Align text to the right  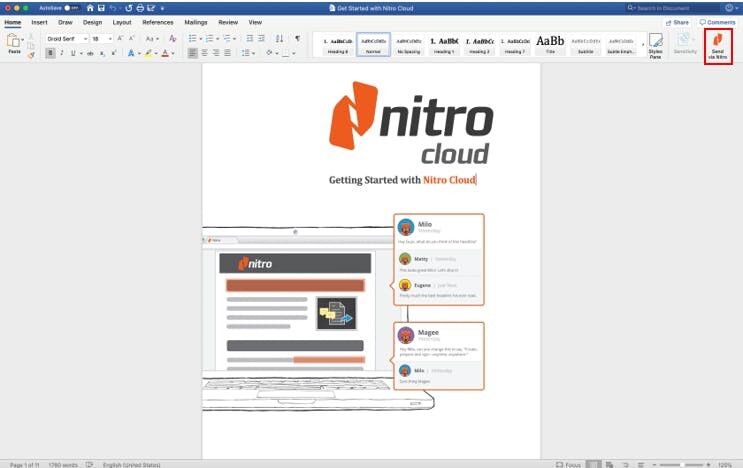pos(216,53)
